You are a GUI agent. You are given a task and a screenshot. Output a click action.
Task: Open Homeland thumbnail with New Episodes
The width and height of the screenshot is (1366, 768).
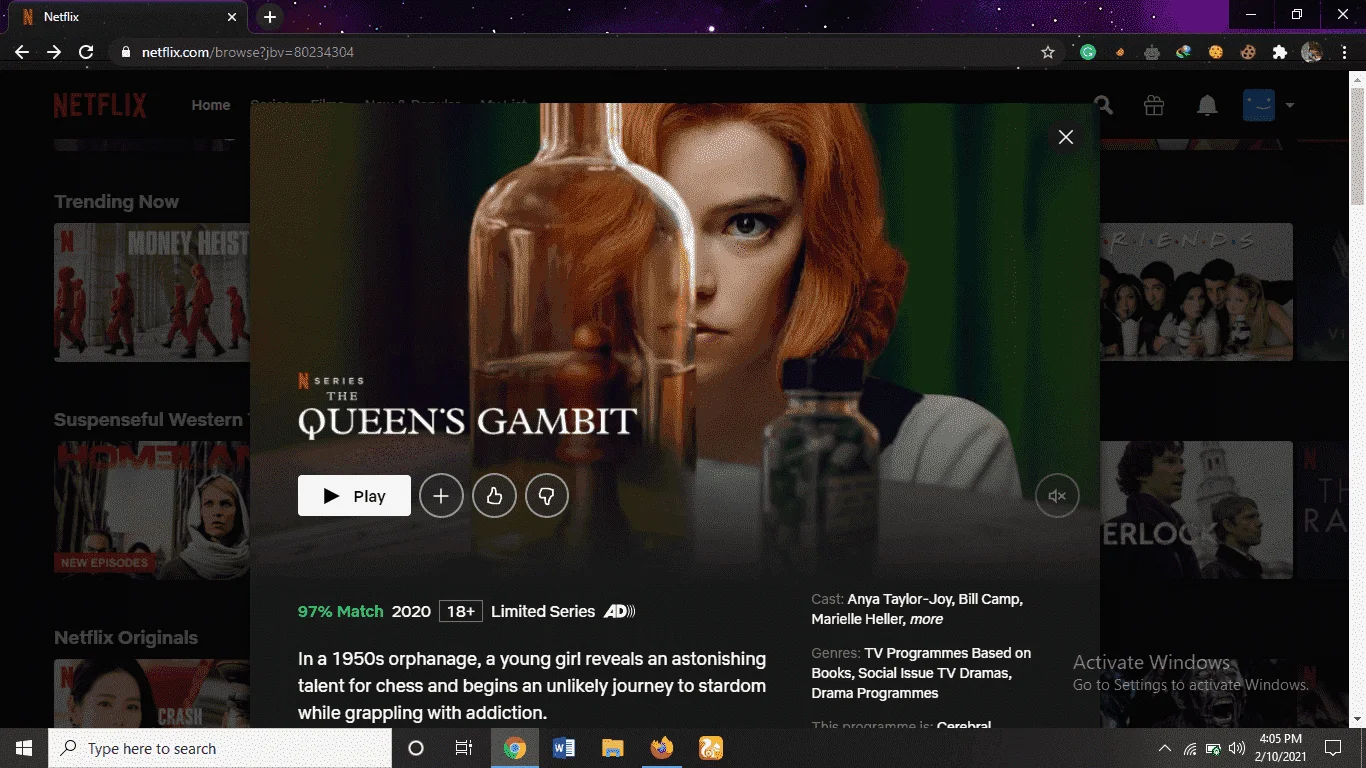pos(152,510)
